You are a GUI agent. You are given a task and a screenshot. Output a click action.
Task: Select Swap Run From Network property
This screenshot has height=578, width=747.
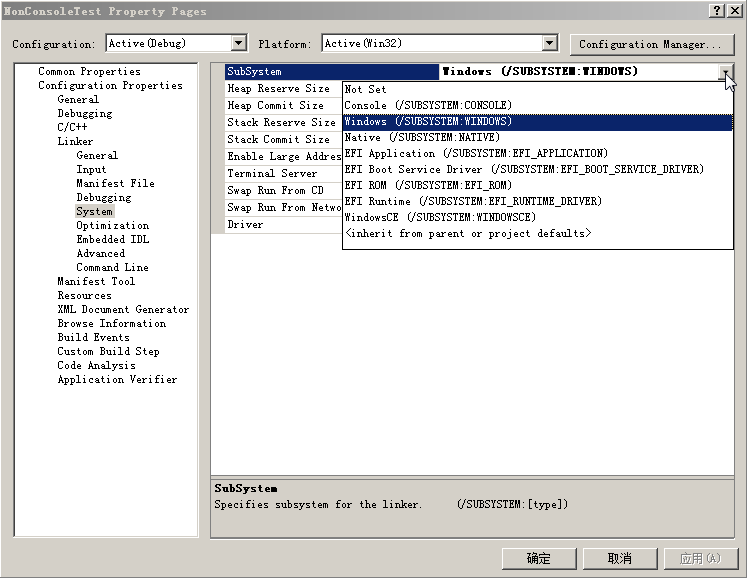pyautogui.click(x=284, y=208)
